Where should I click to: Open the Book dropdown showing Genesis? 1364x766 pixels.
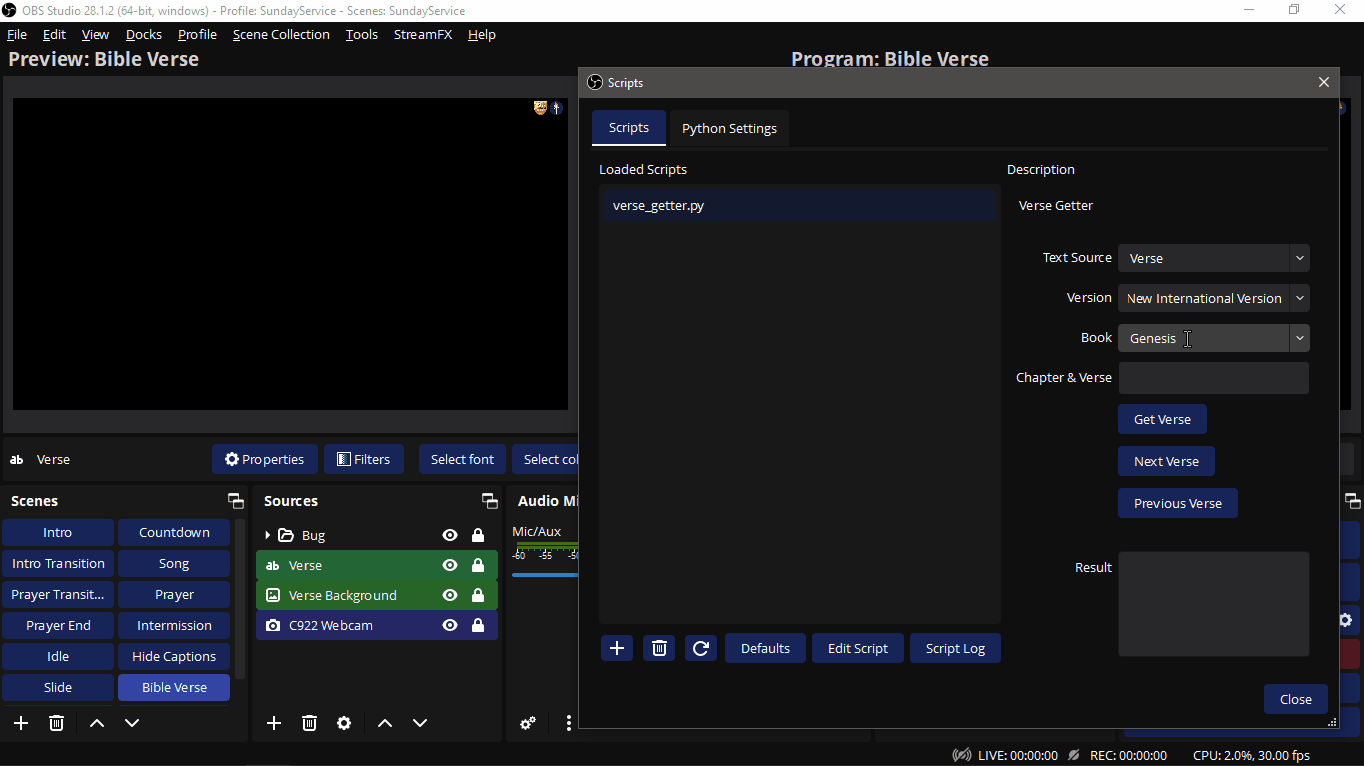point(1299,338)
